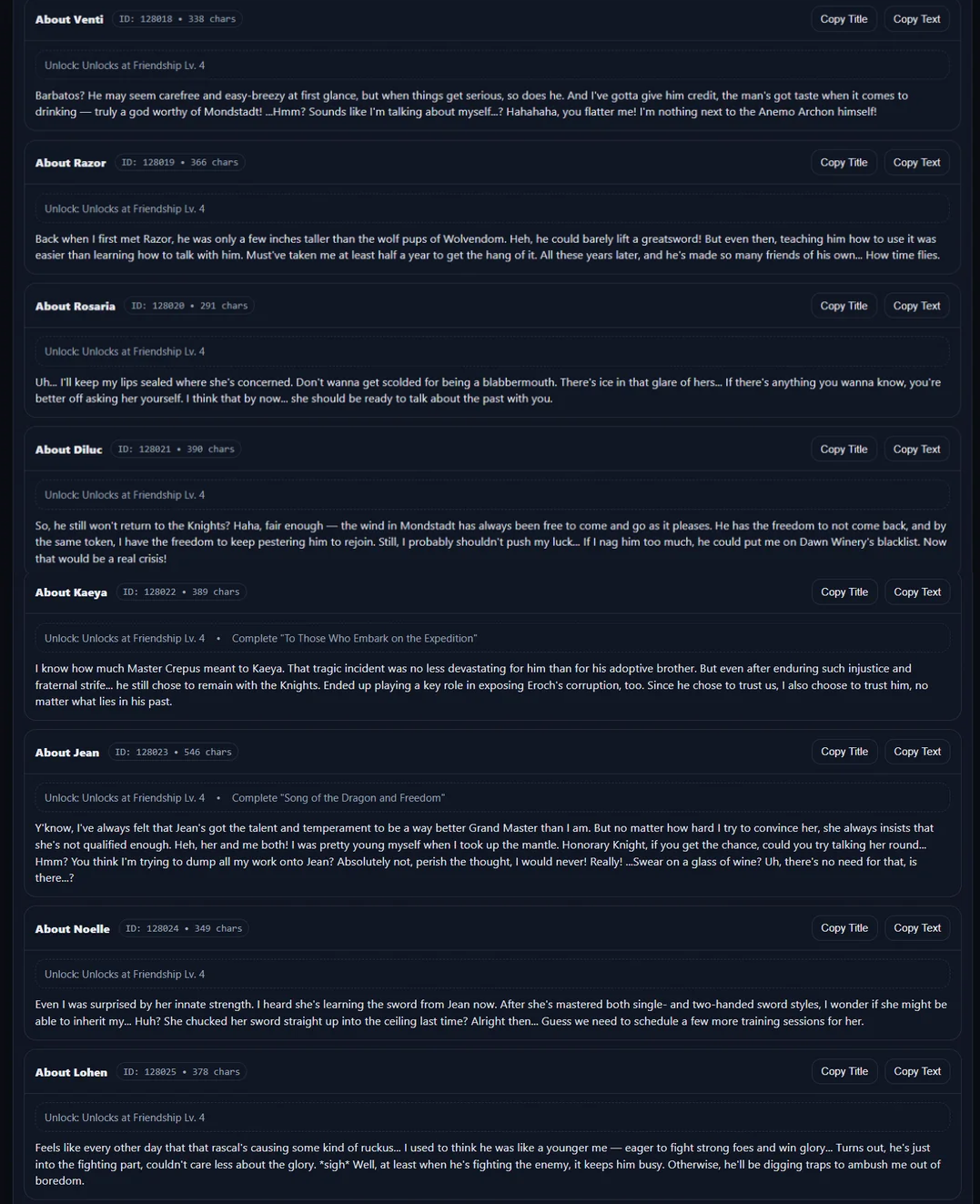
Task: Copy title of About Venti entry
Action: [x=844, y=19]
